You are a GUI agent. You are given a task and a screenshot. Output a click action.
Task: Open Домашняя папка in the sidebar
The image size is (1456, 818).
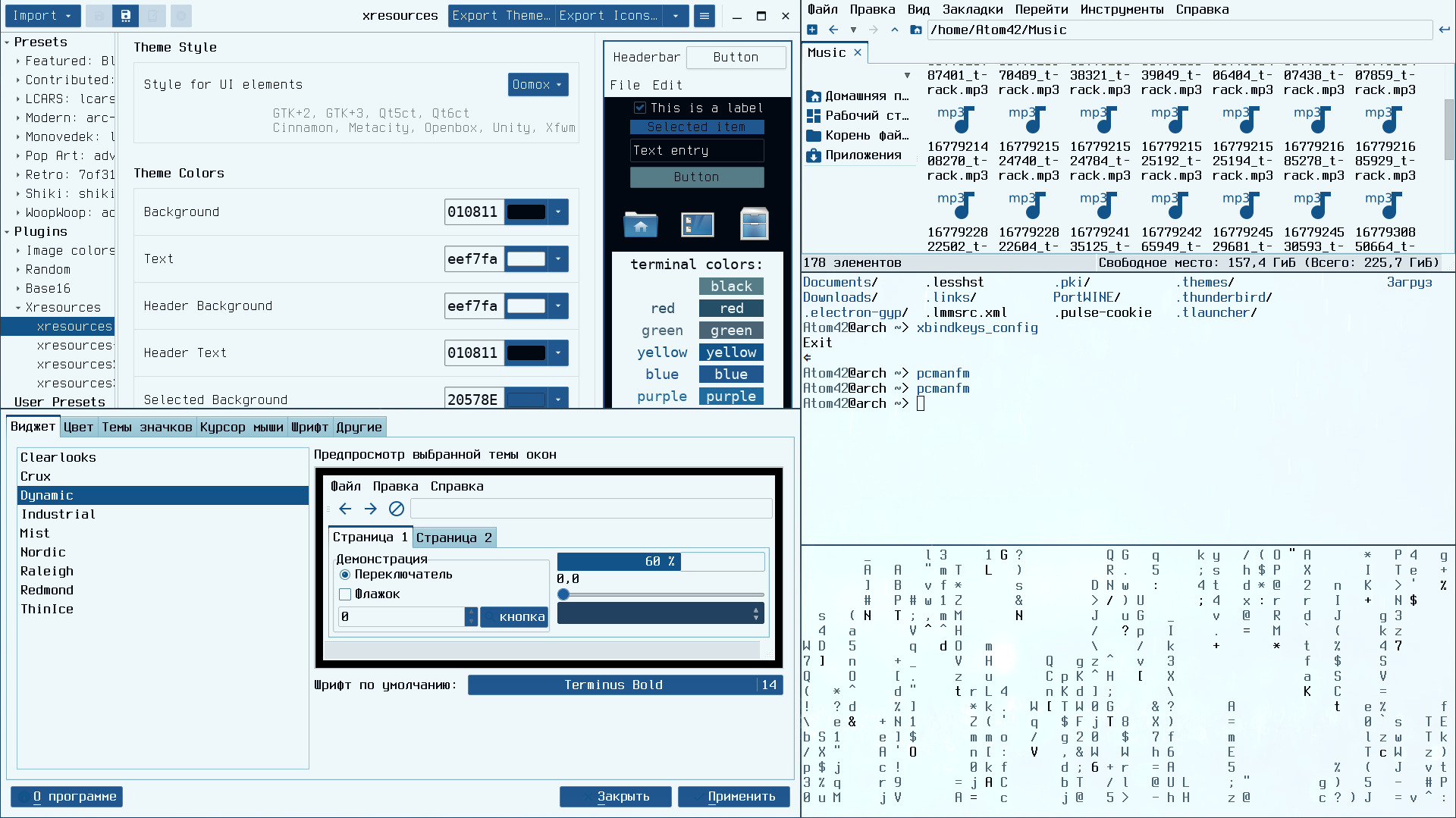click(x=859, y=96)
